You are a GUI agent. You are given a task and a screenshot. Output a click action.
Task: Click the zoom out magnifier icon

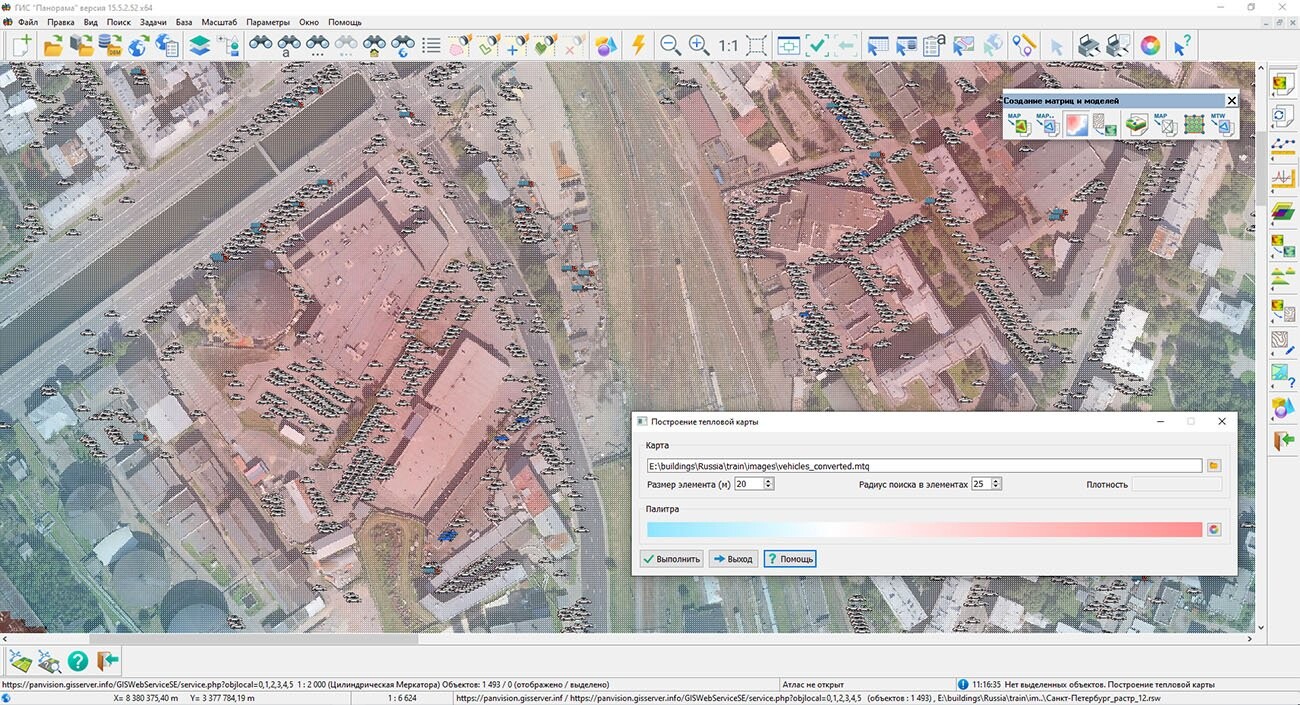[670, 45]
